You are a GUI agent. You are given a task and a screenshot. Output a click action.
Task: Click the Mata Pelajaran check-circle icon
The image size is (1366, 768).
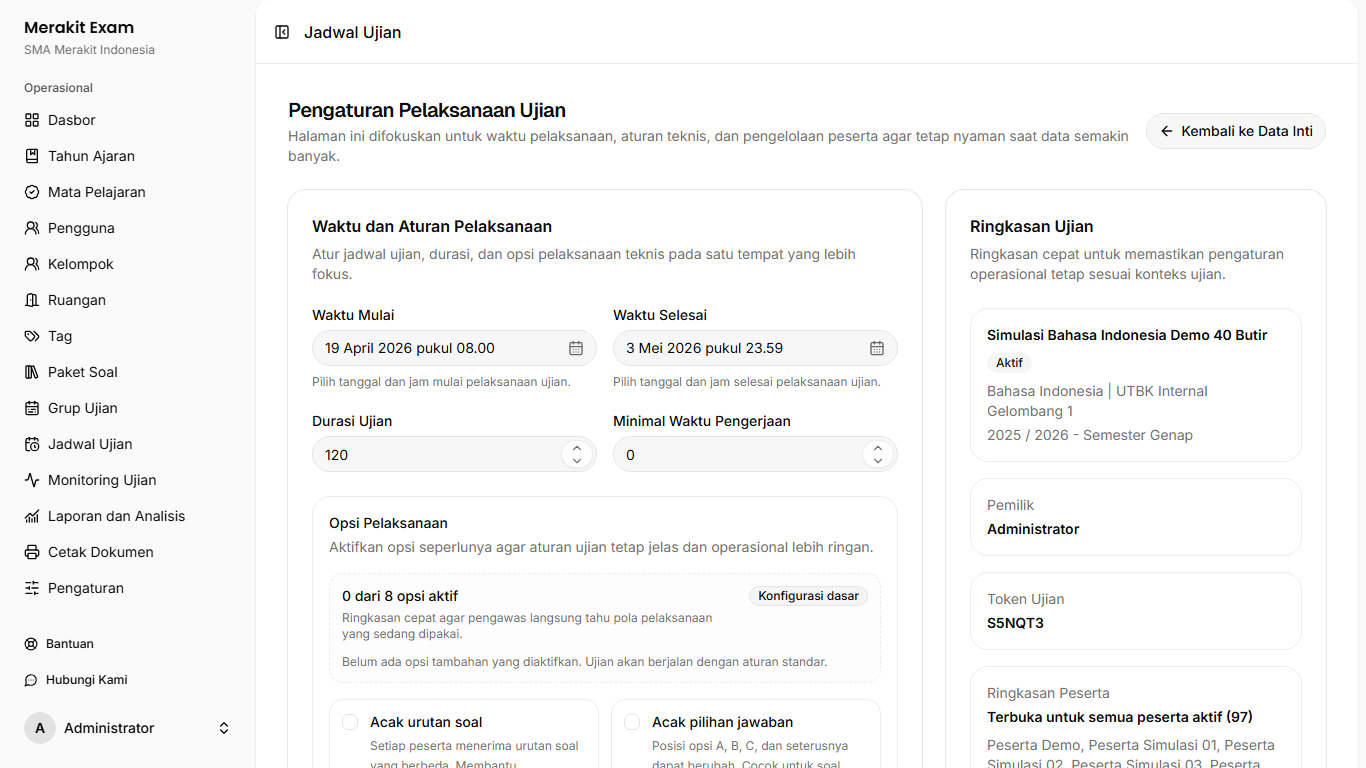32,192
